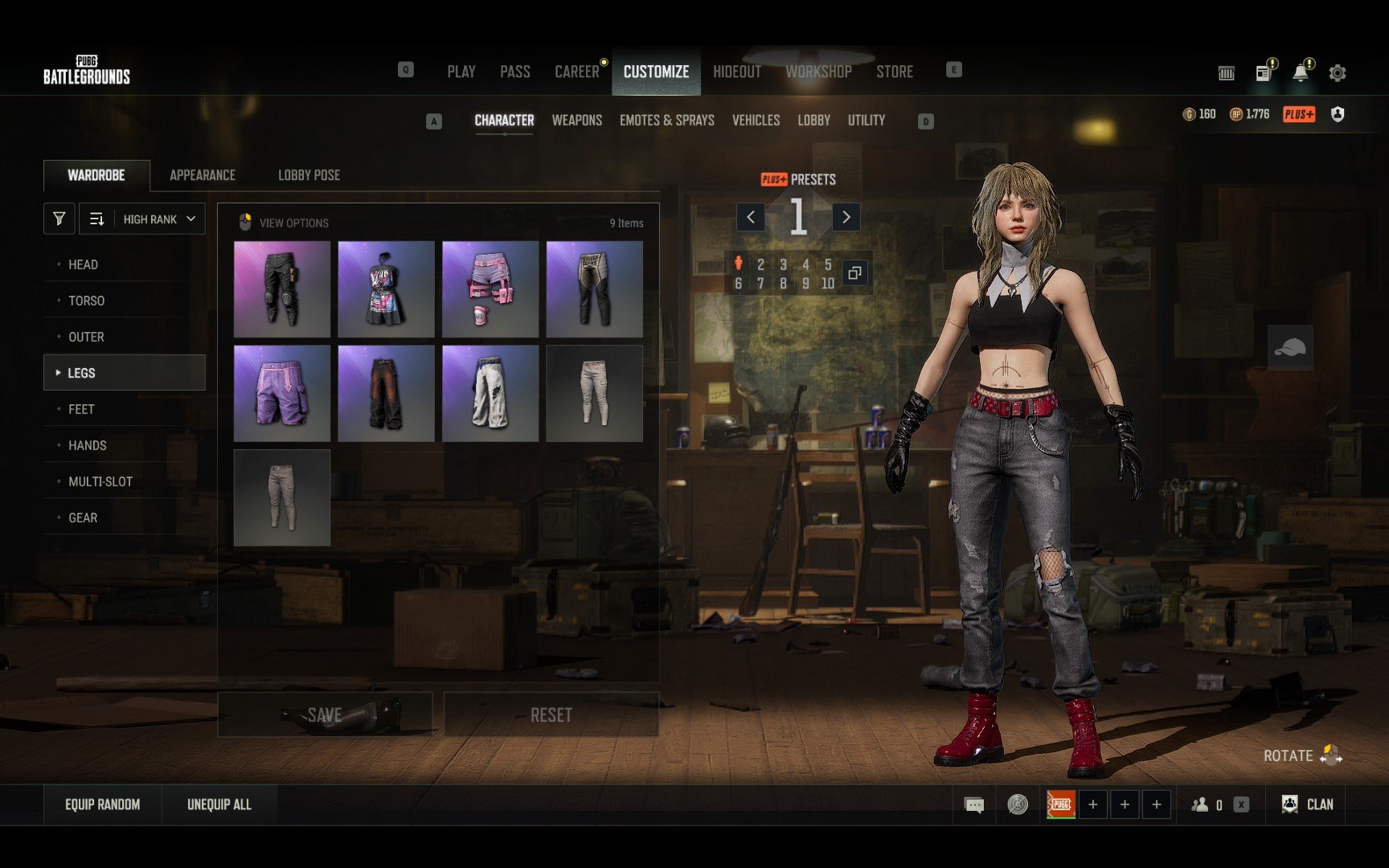Select the white baggy pants item
1389x868 pixels.
[x=490, y=394]
